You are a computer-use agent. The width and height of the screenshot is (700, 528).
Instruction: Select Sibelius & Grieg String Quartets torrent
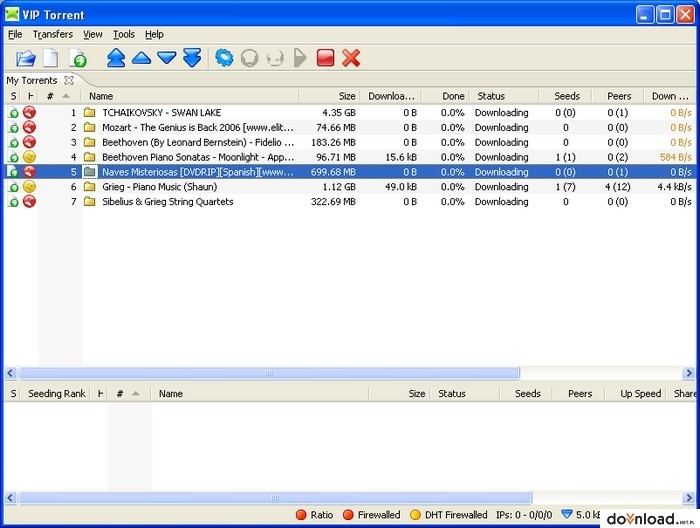pyautogui.click(x=350, y=202)
